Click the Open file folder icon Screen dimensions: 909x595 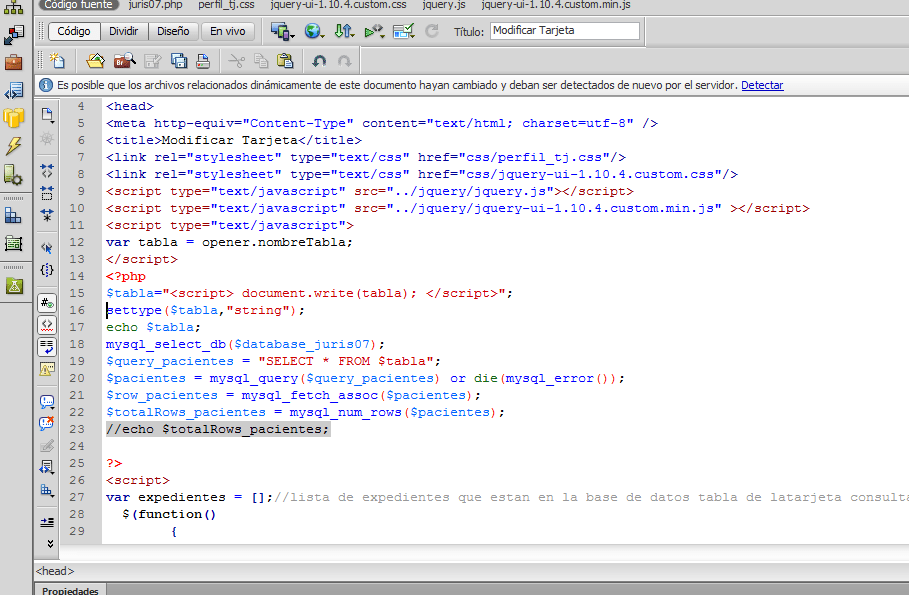96,60
